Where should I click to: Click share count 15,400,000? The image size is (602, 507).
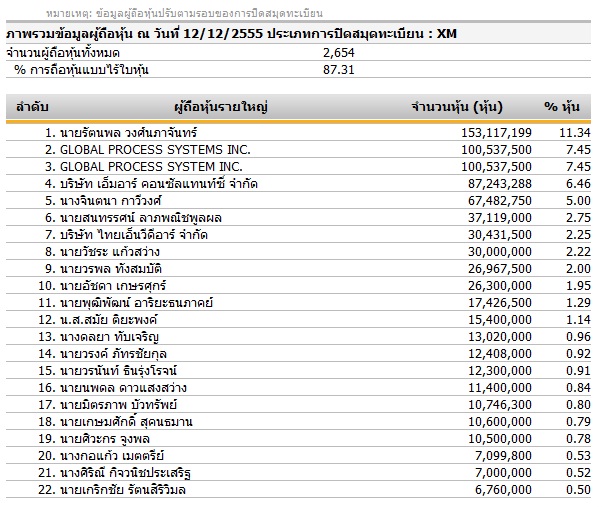(x=499, y=320)
